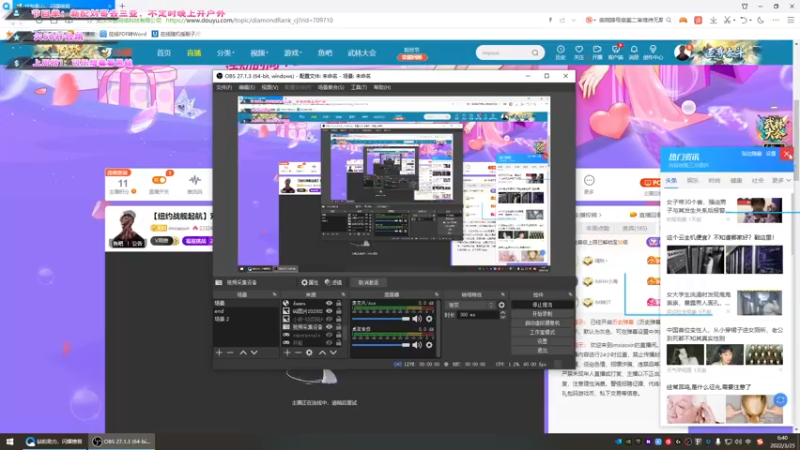Image resolution: width=800 pixels, height=450 pixels.
Task: Toggle the 直播开关 switch
Action: (x=159, y=180)
